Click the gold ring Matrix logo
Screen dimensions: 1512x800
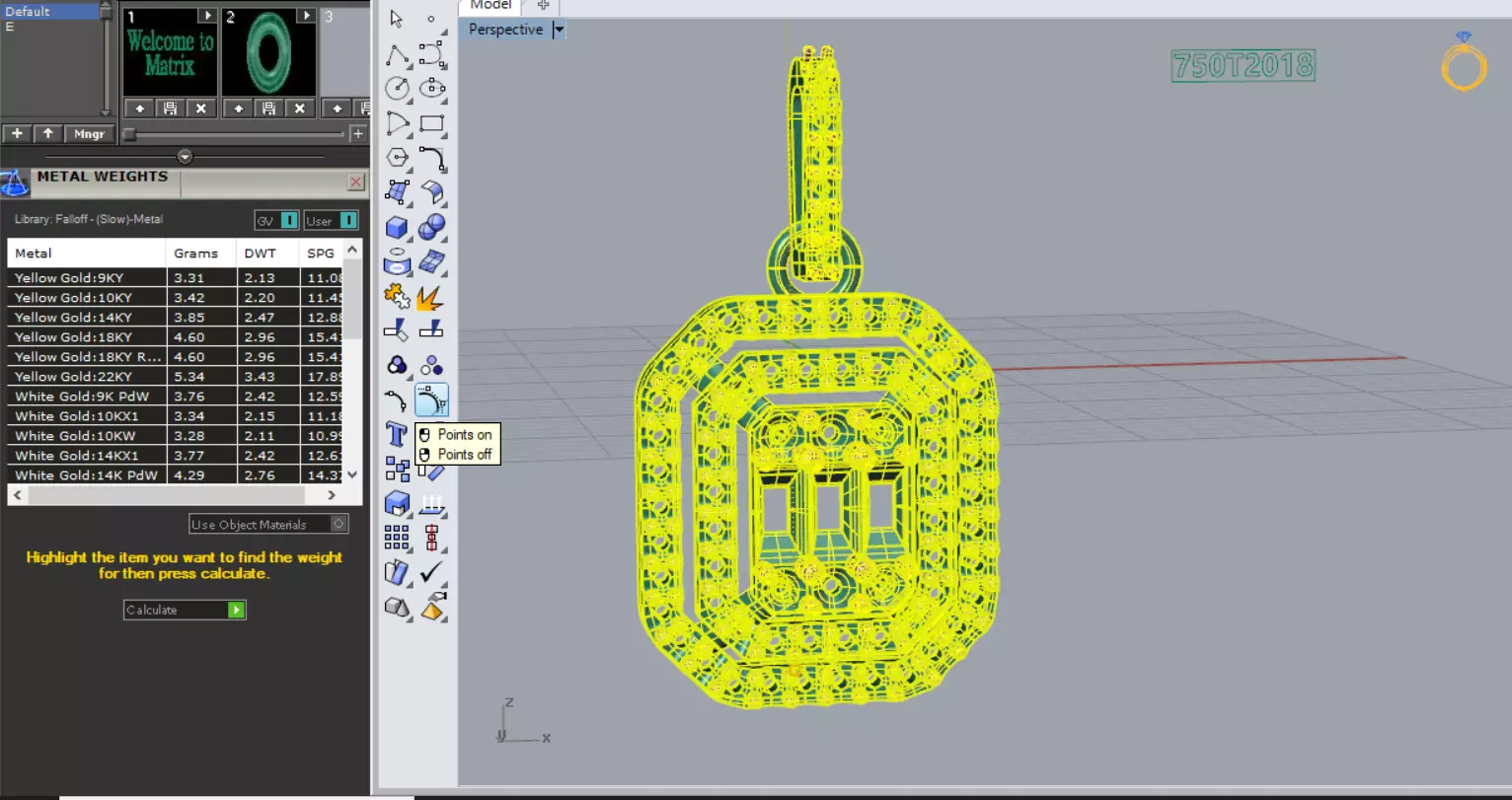(1464, 61)
